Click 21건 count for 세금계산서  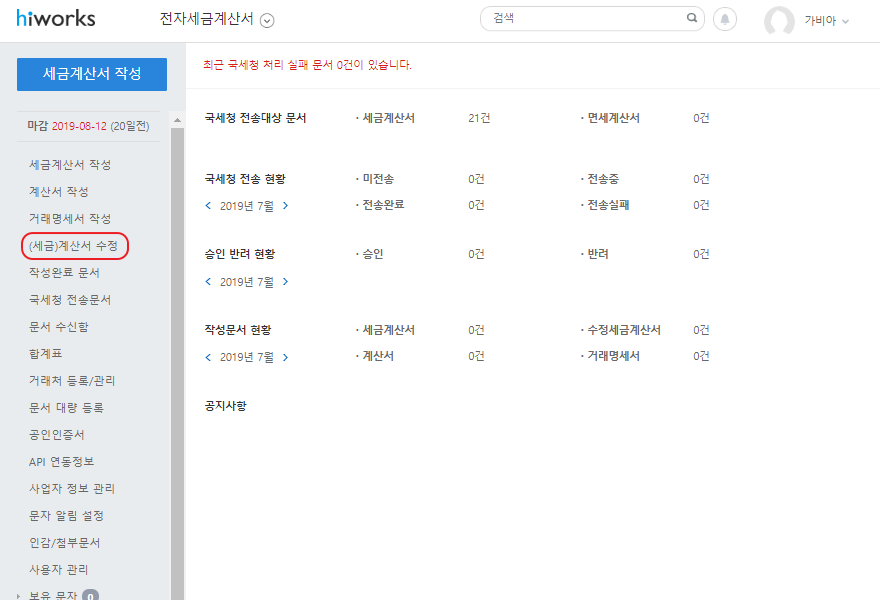pyautogui.click(x=479, y=118)
